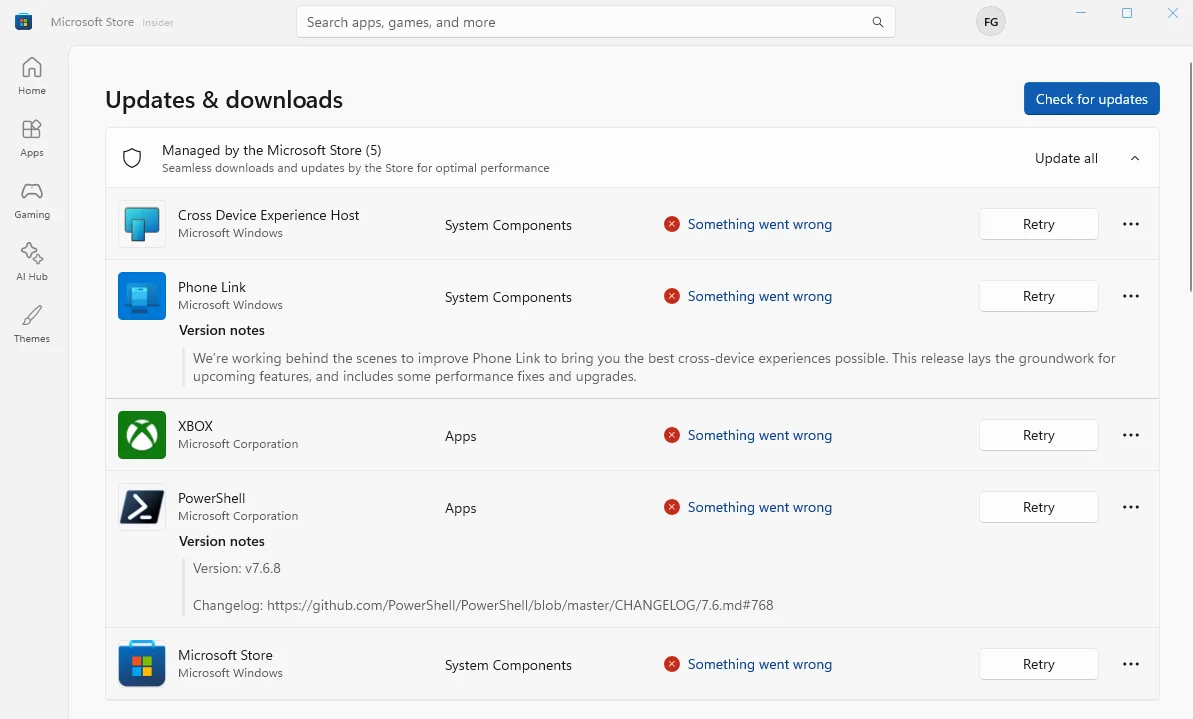The height and width of the screenshot is (719, 1193).
Task: Retry the Cross Device Experience Host update
Action: click(x=1039, y=224)
